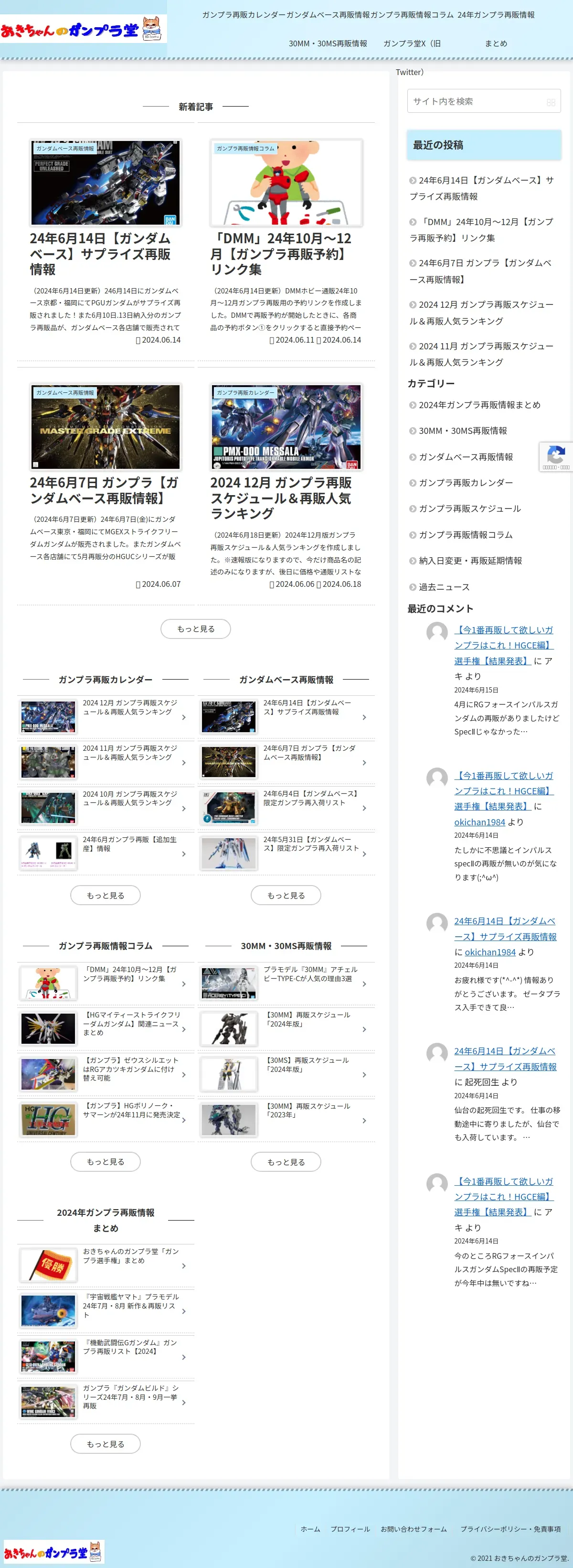573x1568 pixels.
Task: Click もっと見る under ガンプラ再販情報コラム list
Action: (x=105, y=1162)
